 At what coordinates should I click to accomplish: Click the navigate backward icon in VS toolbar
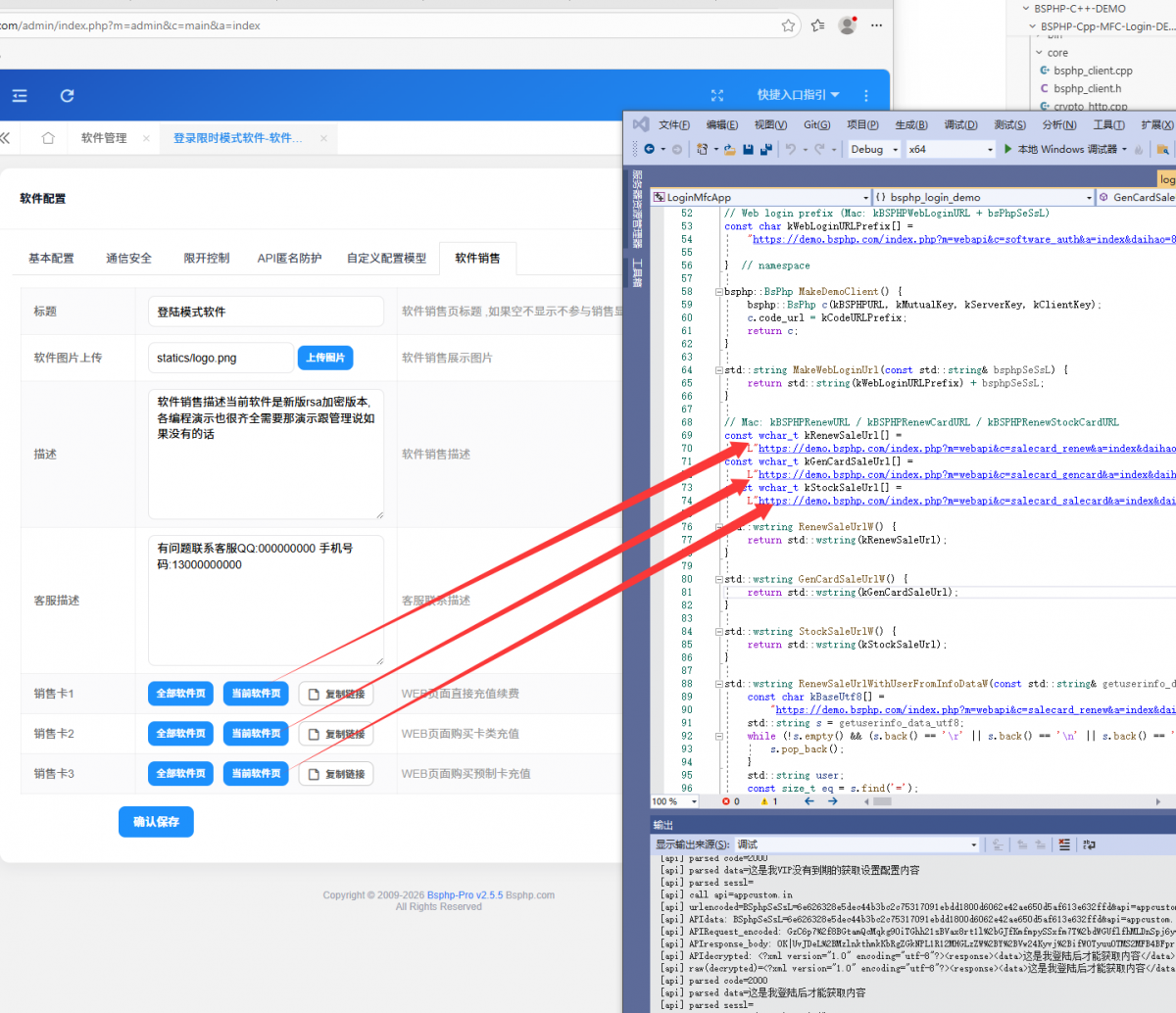[649, 149]
